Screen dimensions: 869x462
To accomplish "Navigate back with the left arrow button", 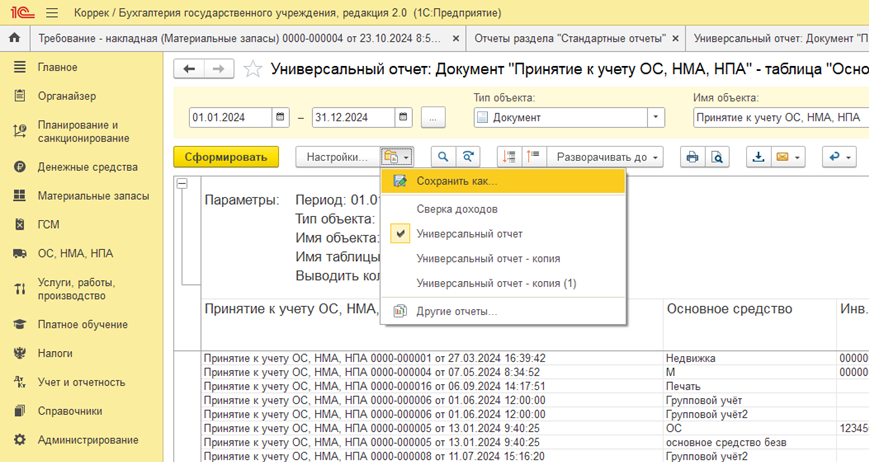I will (189, 69).
